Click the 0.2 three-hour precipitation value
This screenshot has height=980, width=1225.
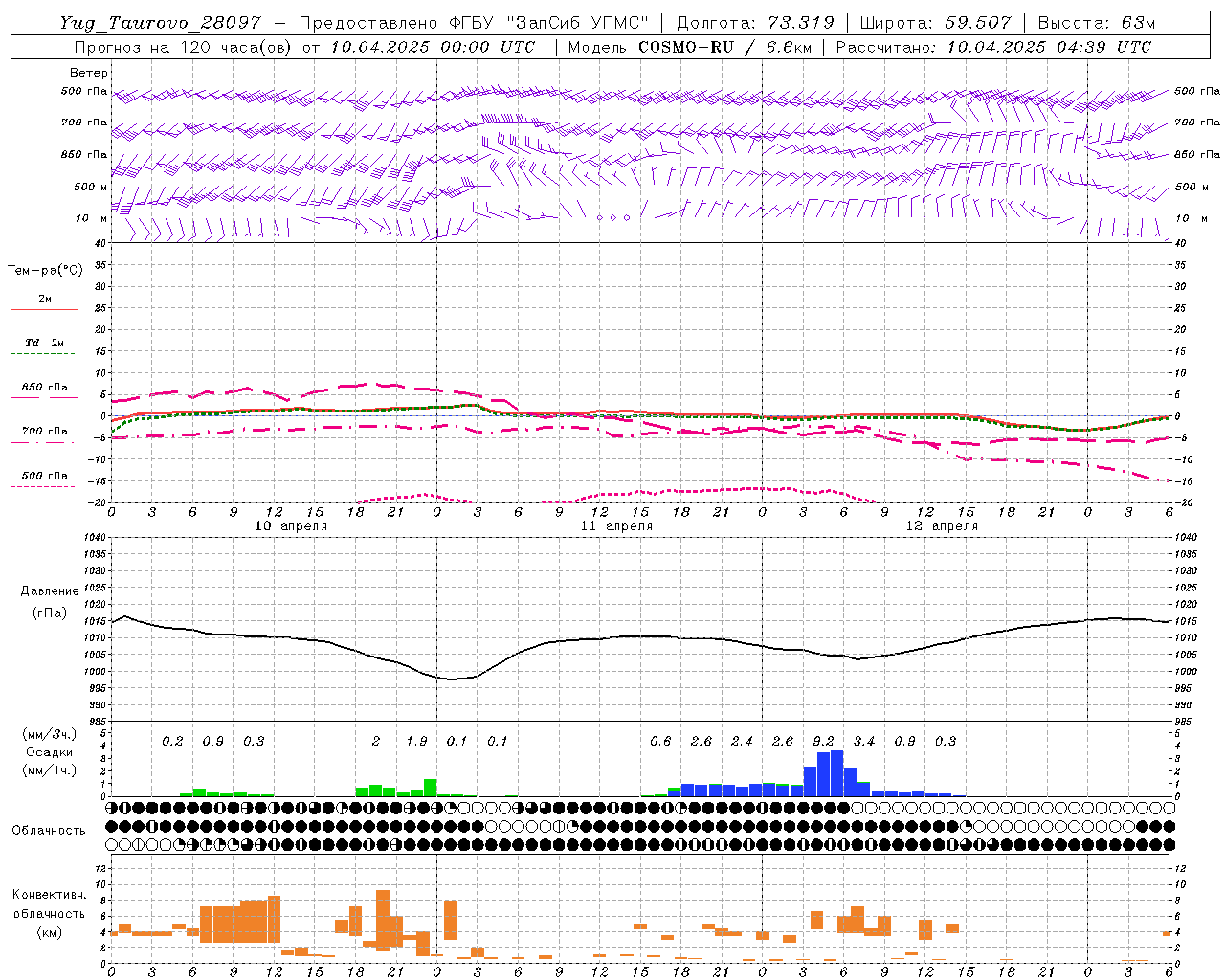[172, 742]
